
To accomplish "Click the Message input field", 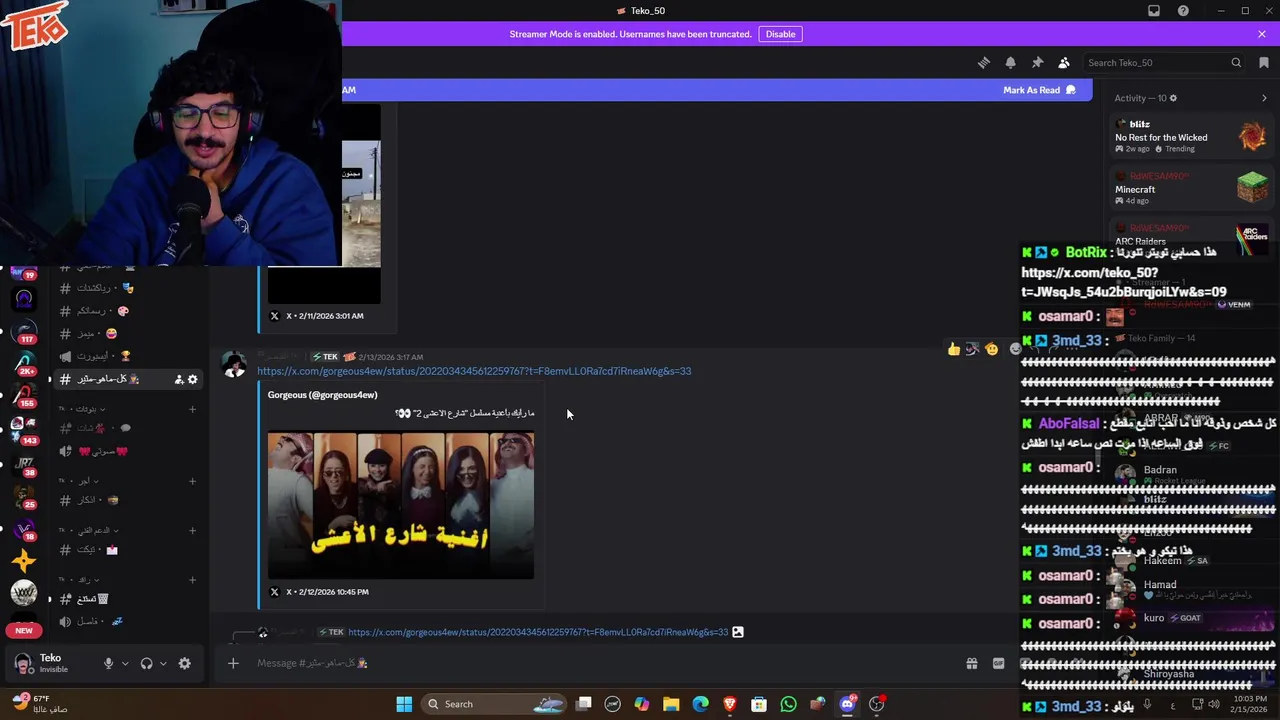I will (600, 663).
